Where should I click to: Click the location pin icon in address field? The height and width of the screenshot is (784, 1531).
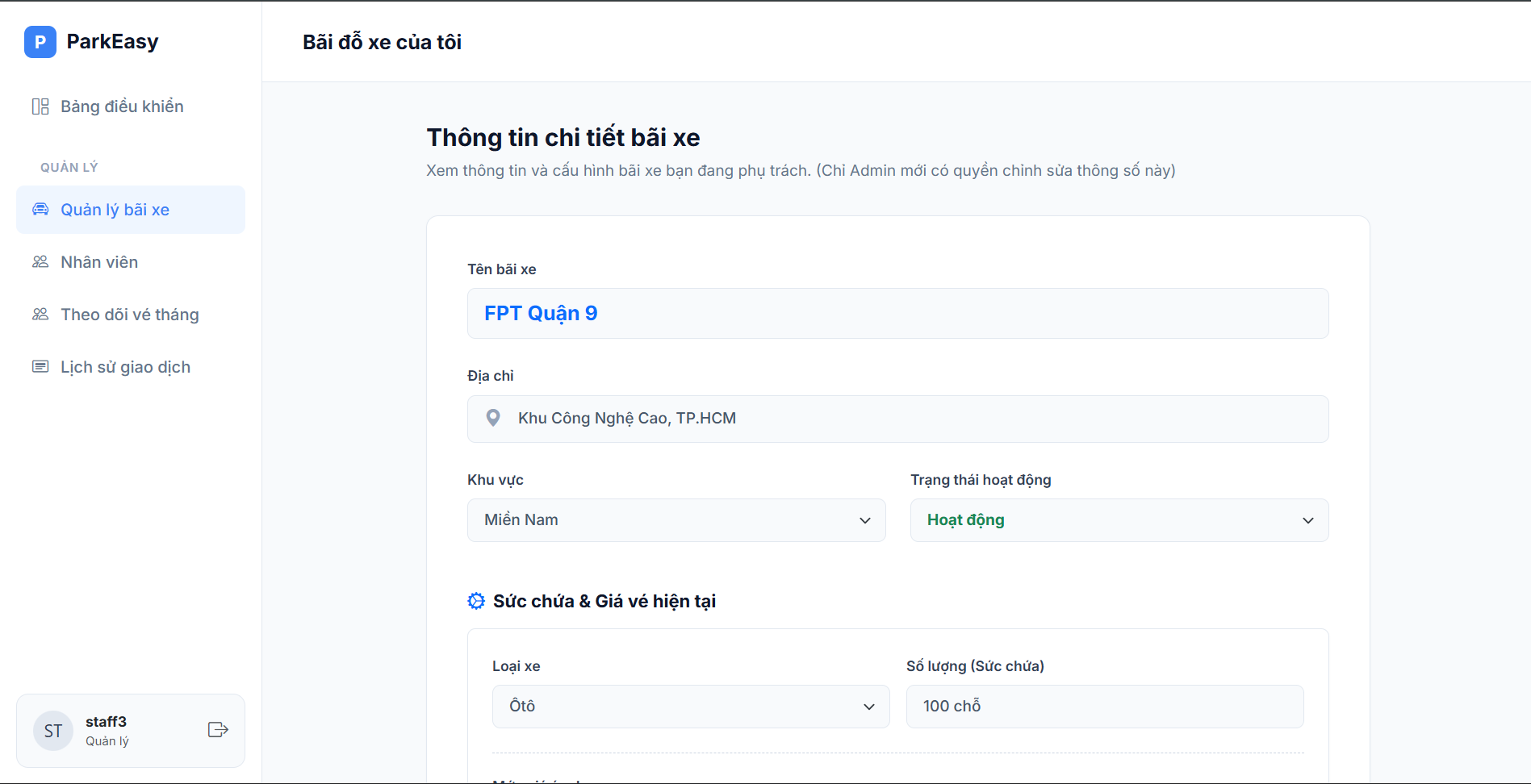[493, 418]
